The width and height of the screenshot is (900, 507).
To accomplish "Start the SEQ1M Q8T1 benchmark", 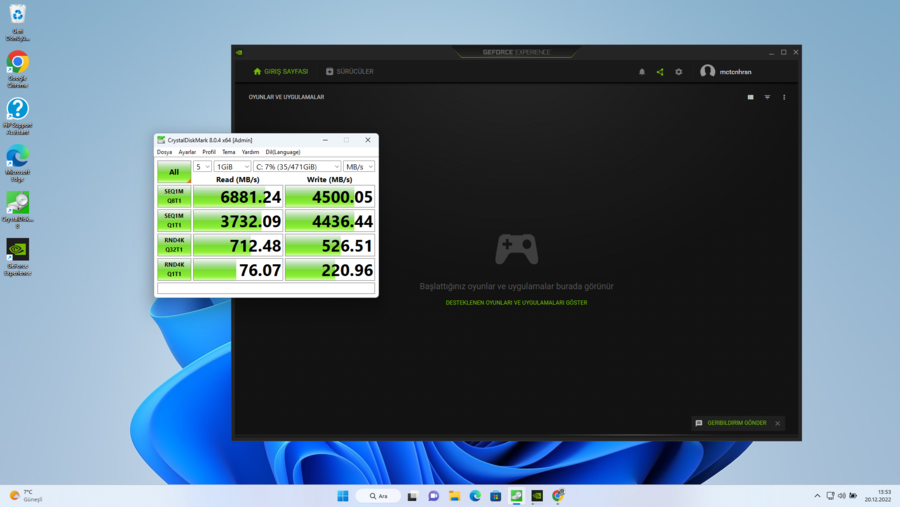I will [174, 196].
